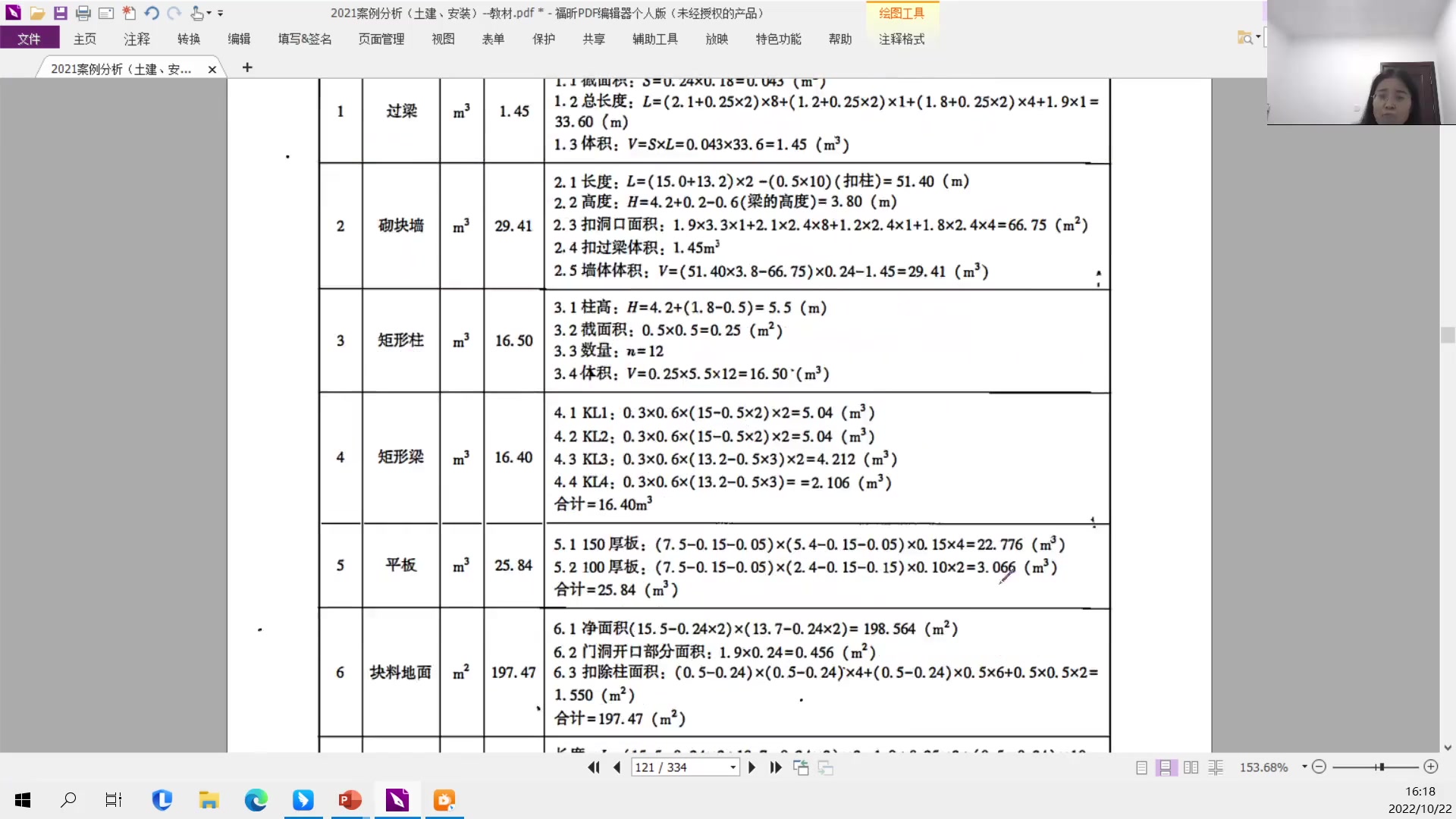Select the email/send document icon
Viewport: 1456px width, 819px height.
106,13
